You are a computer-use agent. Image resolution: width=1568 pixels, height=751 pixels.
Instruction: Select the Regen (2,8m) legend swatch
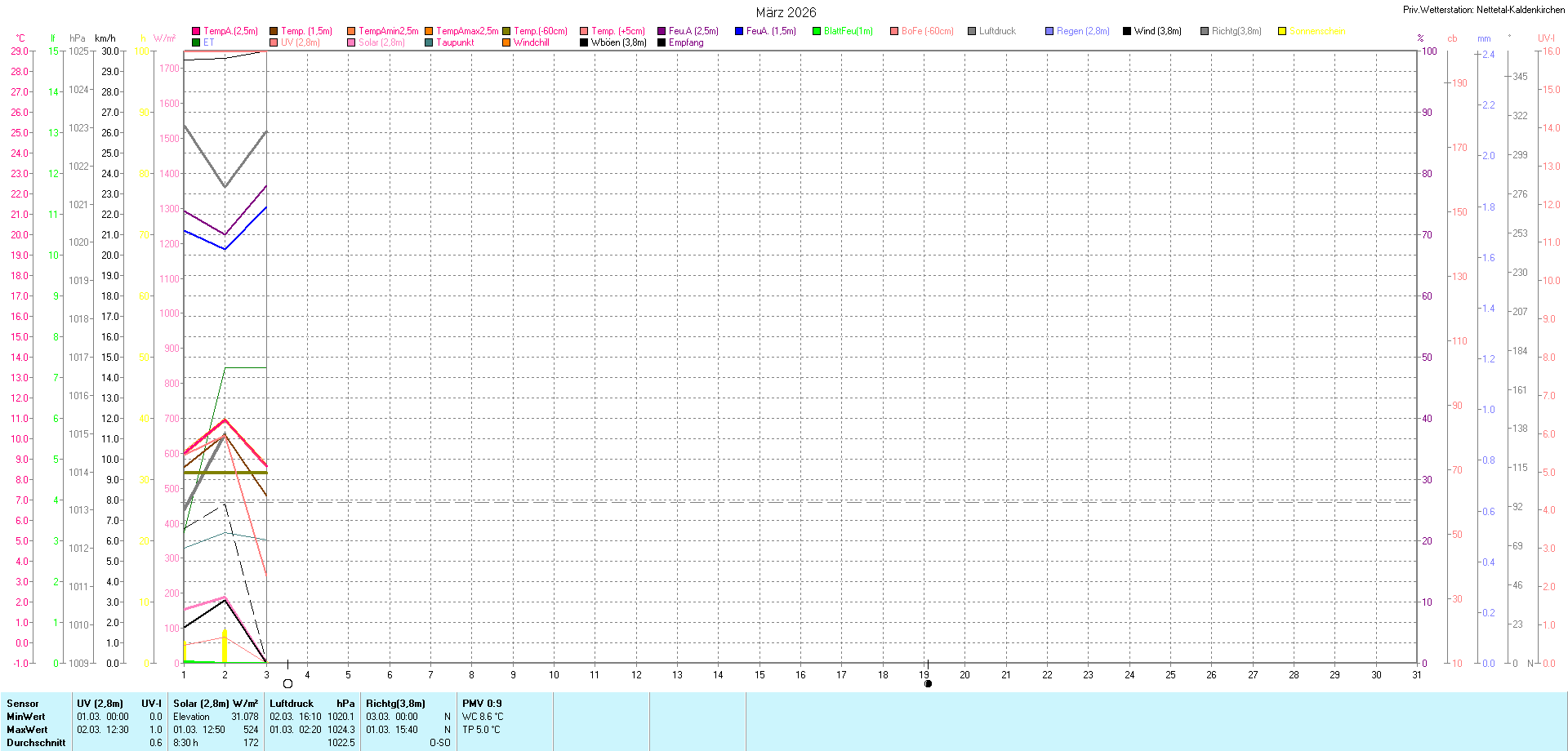click(x=1049, y=31)
